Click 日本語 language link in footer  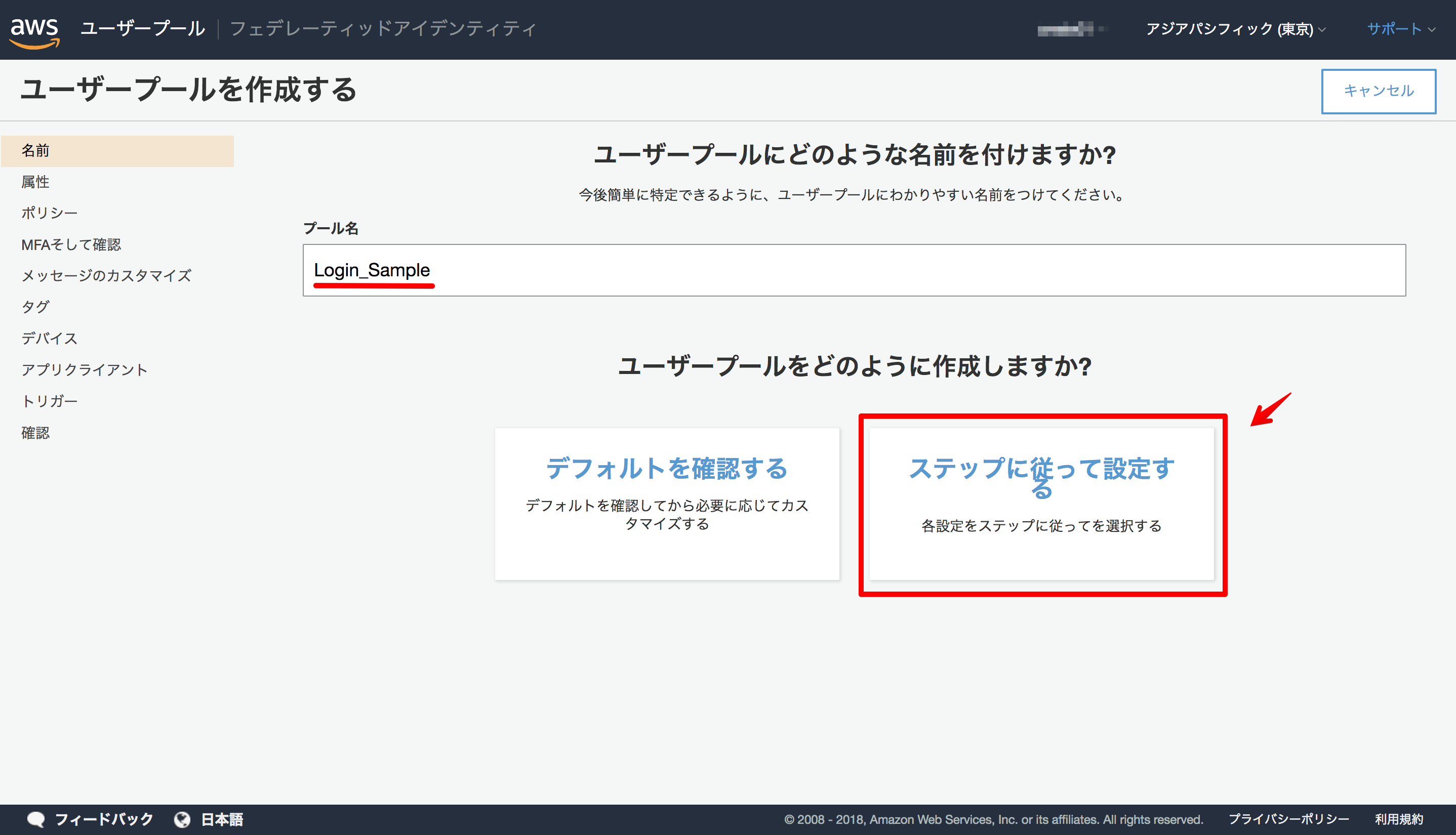point(222,819)
